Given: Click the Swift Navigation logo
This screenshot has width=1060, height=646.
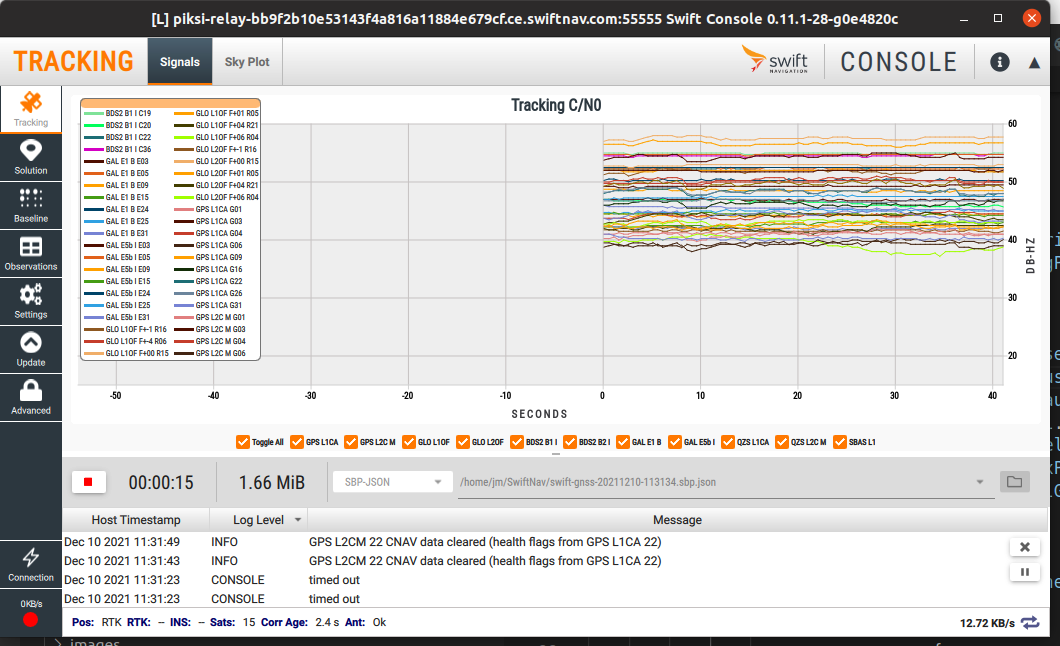Looking at the screenshot, I should click(x=775, y=59).
